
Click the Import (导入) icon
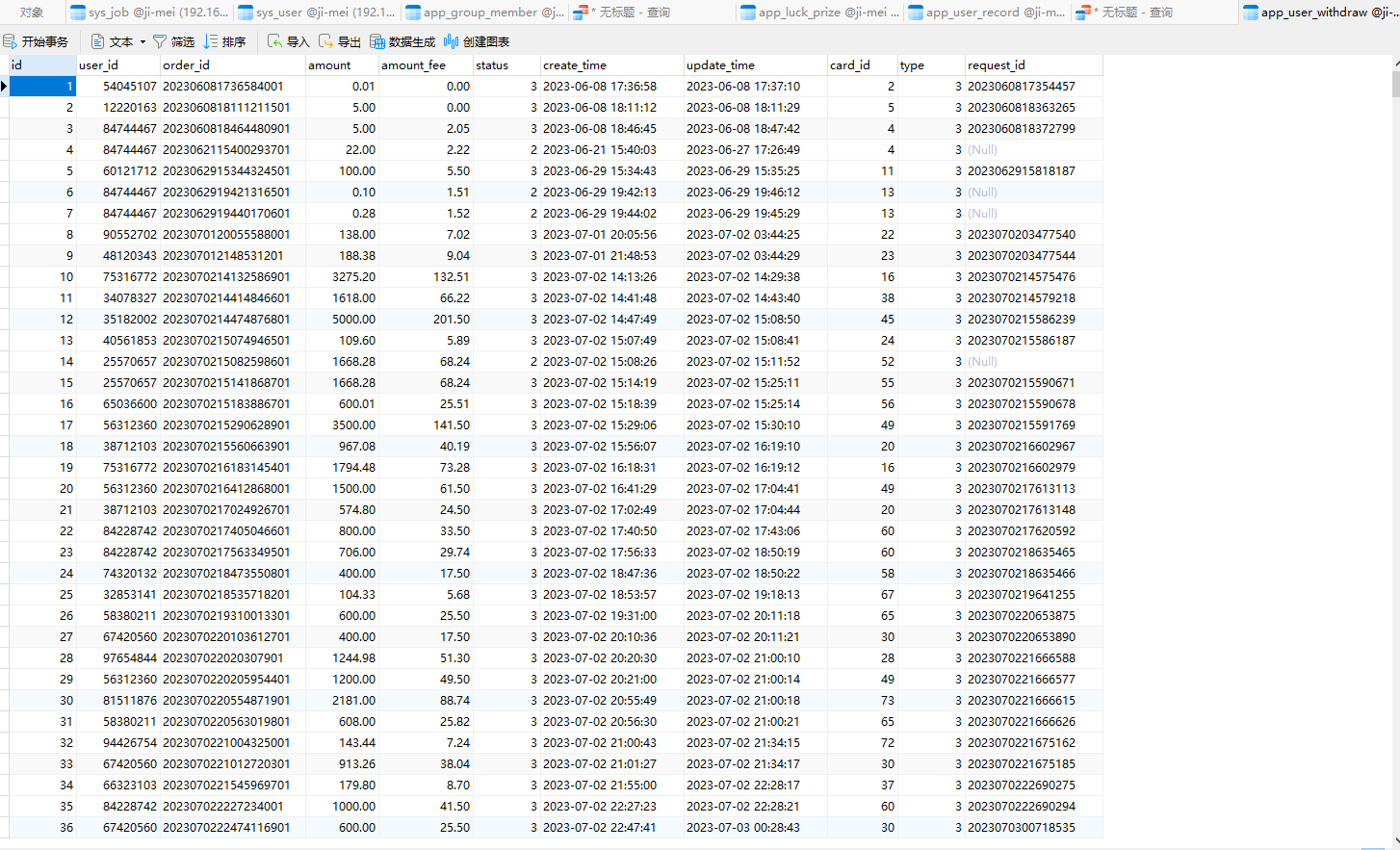[275, 41]
